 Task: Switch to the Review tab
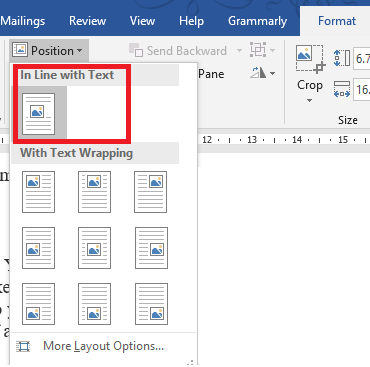[88, 21]
